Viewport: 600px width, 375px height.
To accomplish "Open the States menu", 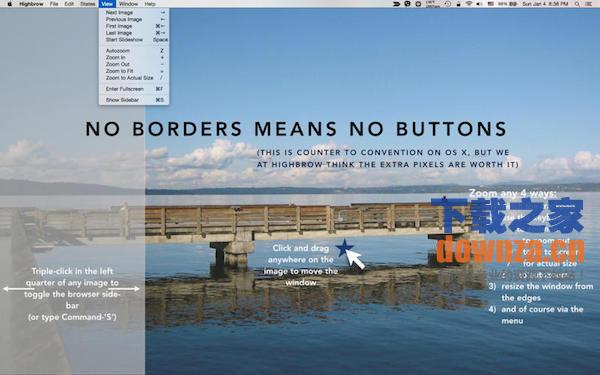I will click(x=88, y=4).
